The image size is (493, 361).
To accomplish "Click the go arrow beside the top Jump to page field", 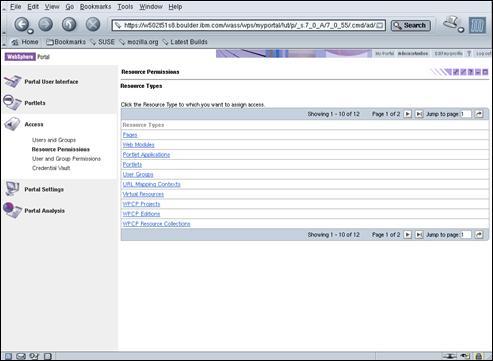I will click(479, 114).
